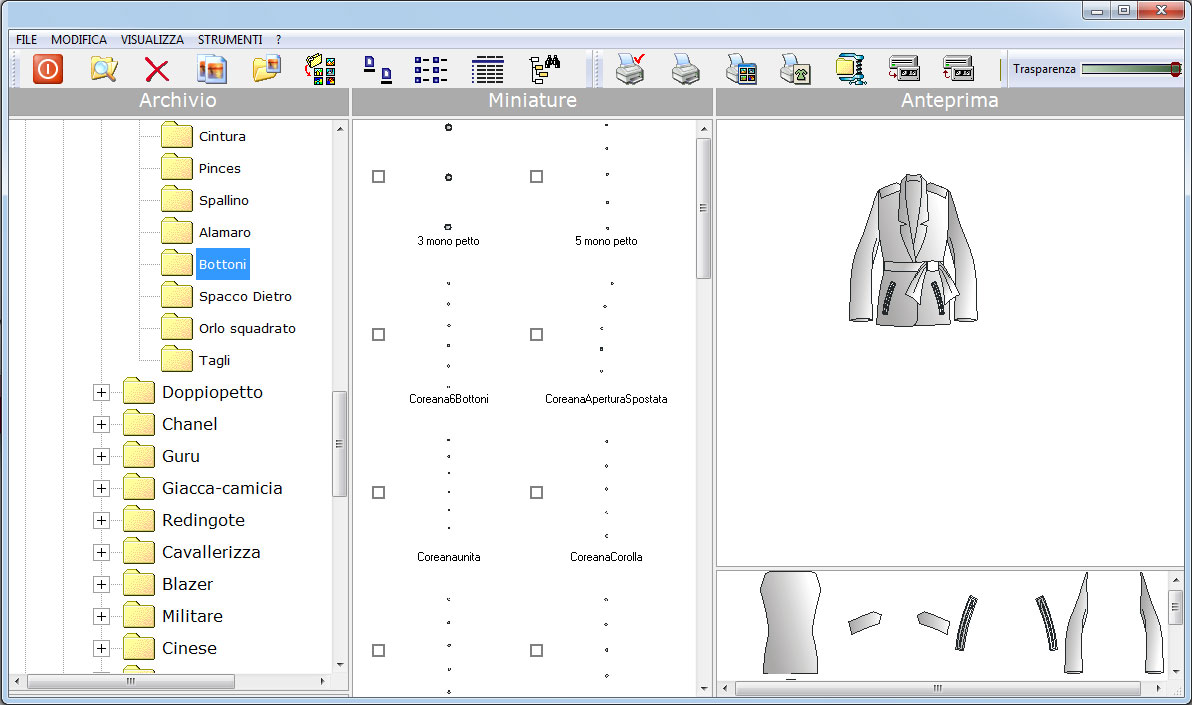Click the jacket image in Anteprima

[x=913, y=250]
